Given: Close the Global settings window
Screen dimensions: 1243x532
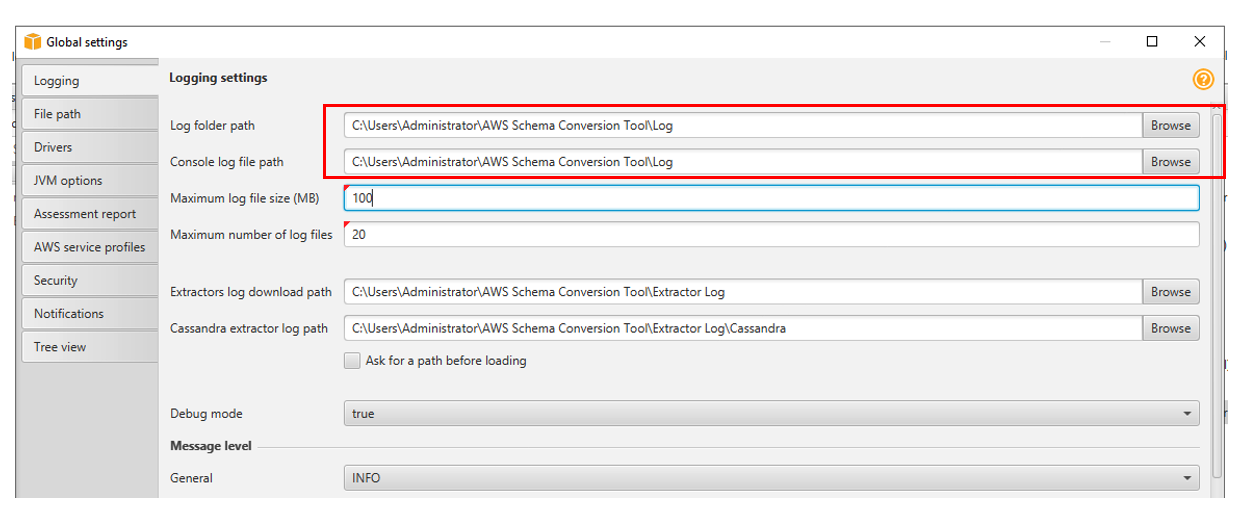Looking at the screenshot, I should coord(1200,42).
